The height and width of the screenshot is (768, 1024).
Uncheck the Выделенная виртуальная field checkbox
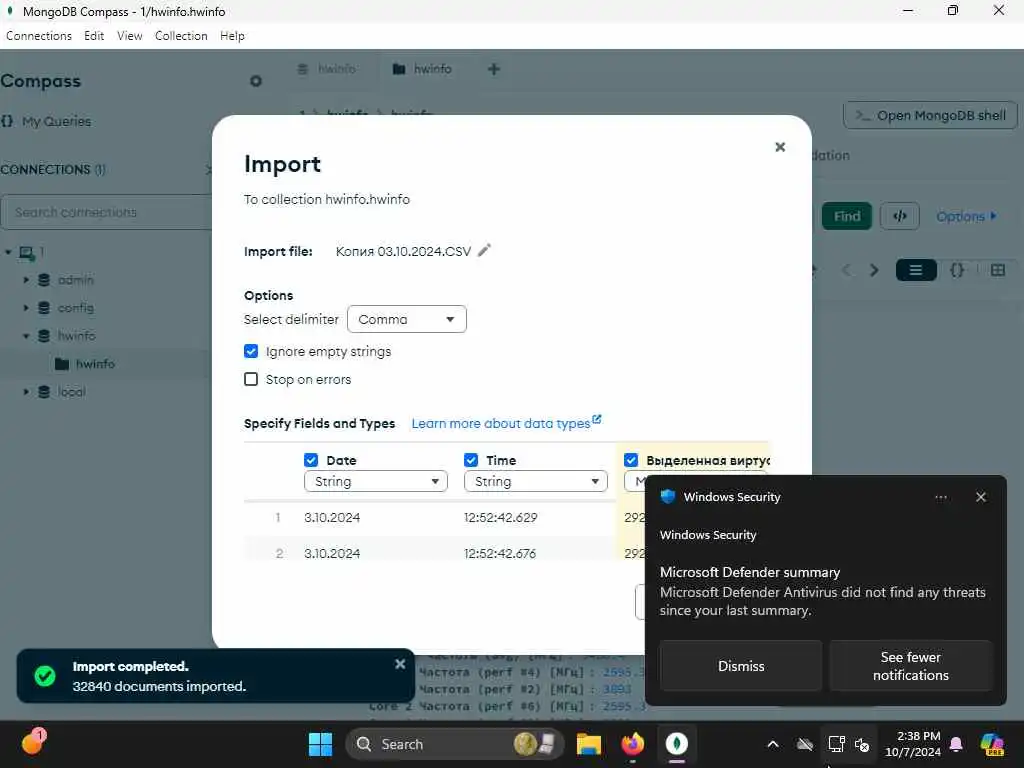pos(631,460)
